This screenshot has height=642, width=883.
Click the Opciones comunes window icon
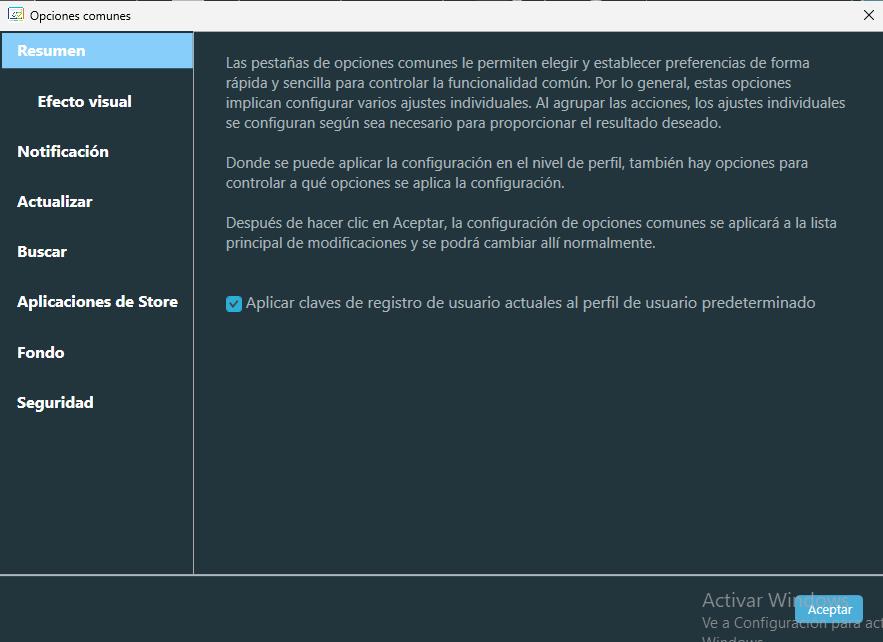[x=16, y=15]
